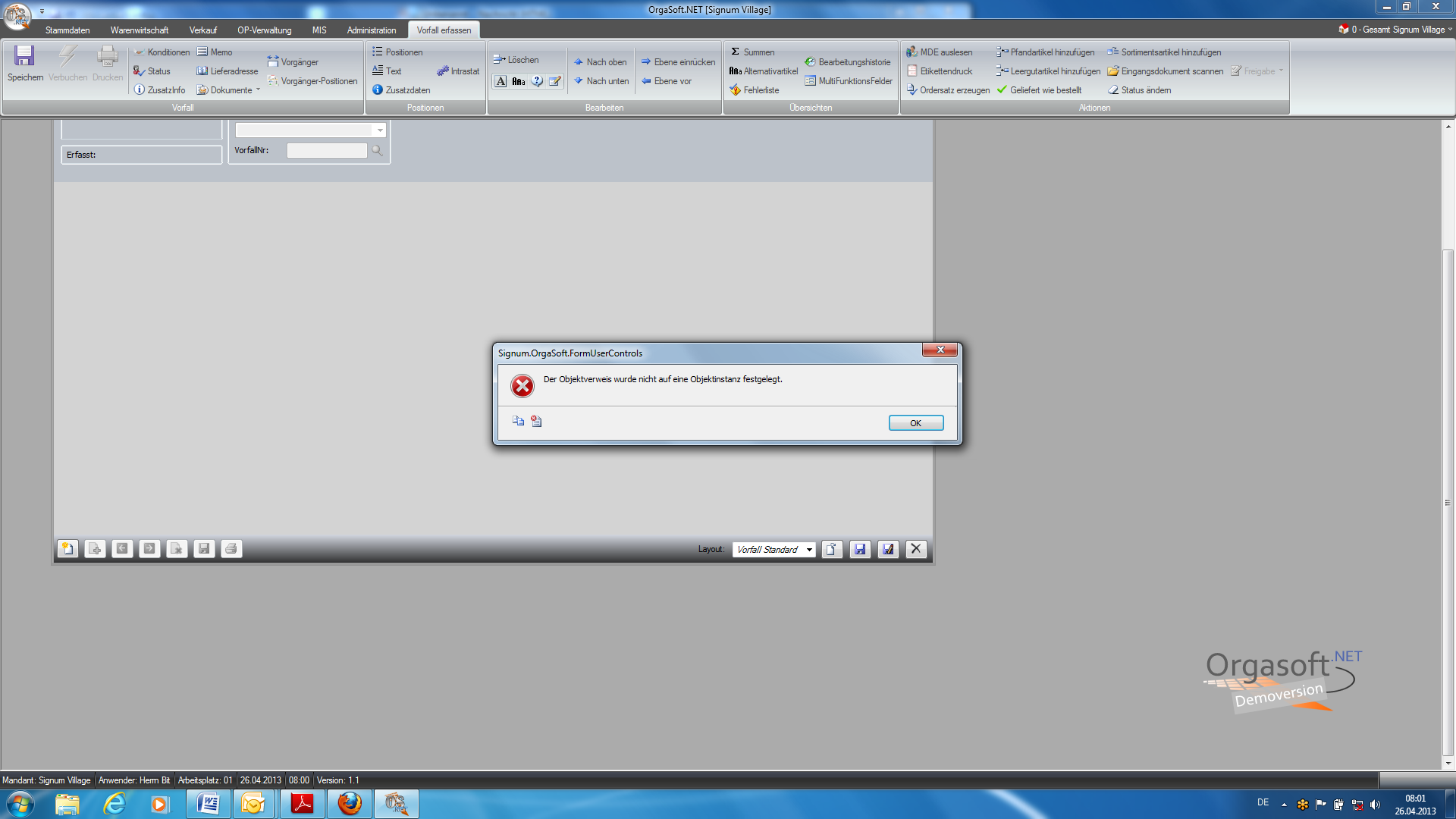Viewport: 1456px width, 819px height.
Task: Click the VorfallNr search magnifier
Action: (377, 150)
